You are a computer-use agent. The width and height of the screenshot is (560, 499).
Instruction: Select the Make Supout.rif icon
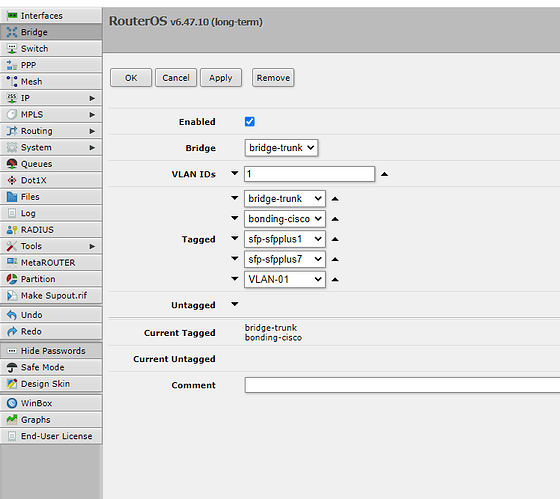coord(12,295)
